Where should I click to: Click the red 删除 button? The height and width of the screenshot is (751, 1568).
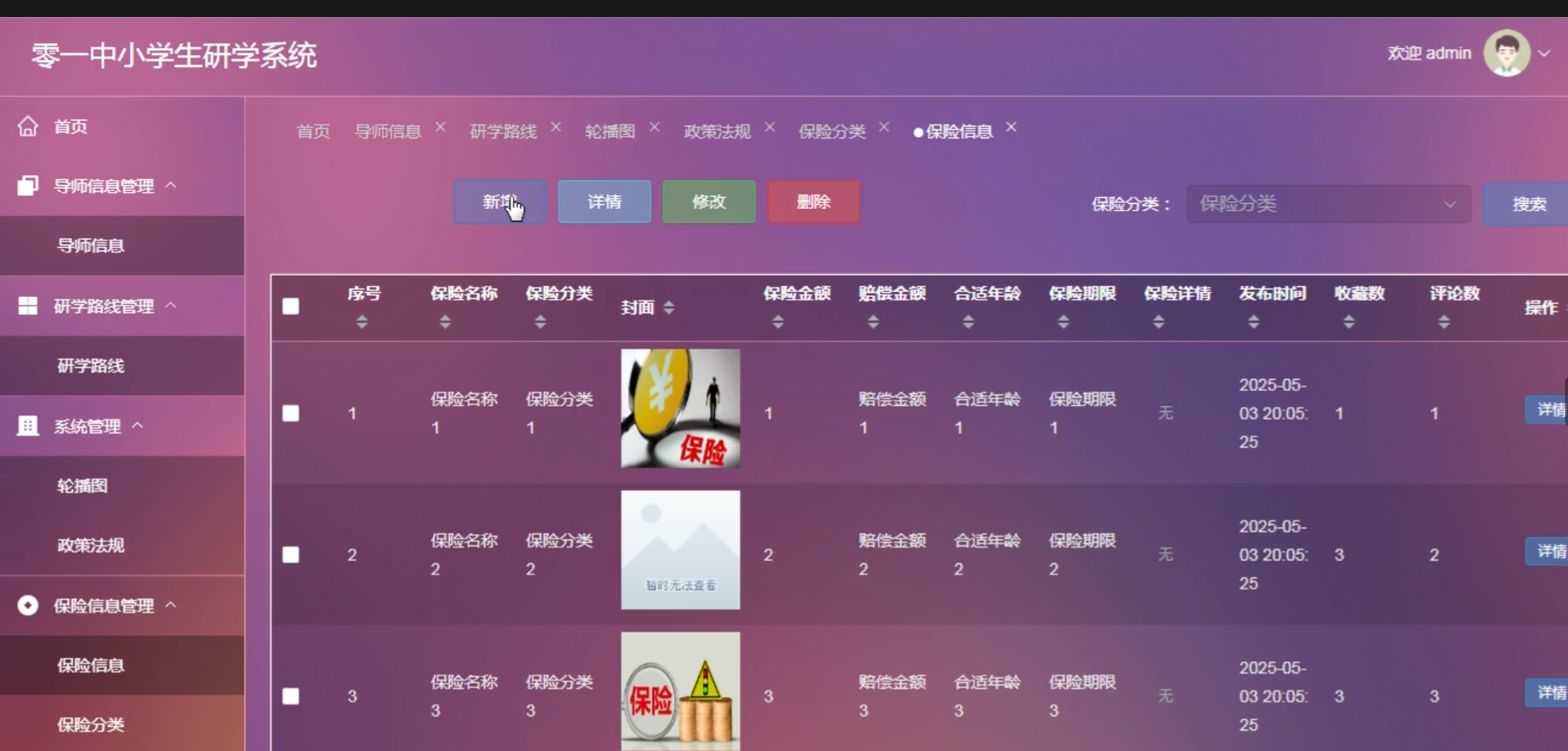813,202
